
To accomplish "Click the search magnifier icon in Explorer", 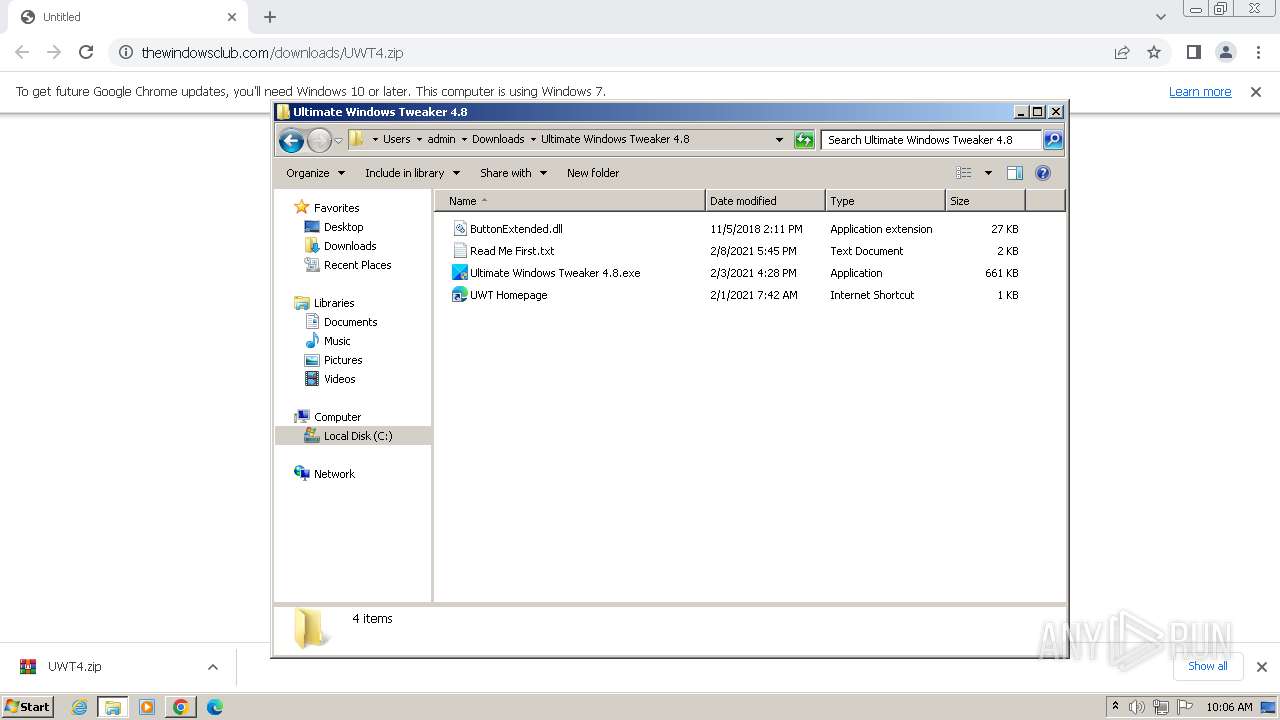I will click(1053, 140).
